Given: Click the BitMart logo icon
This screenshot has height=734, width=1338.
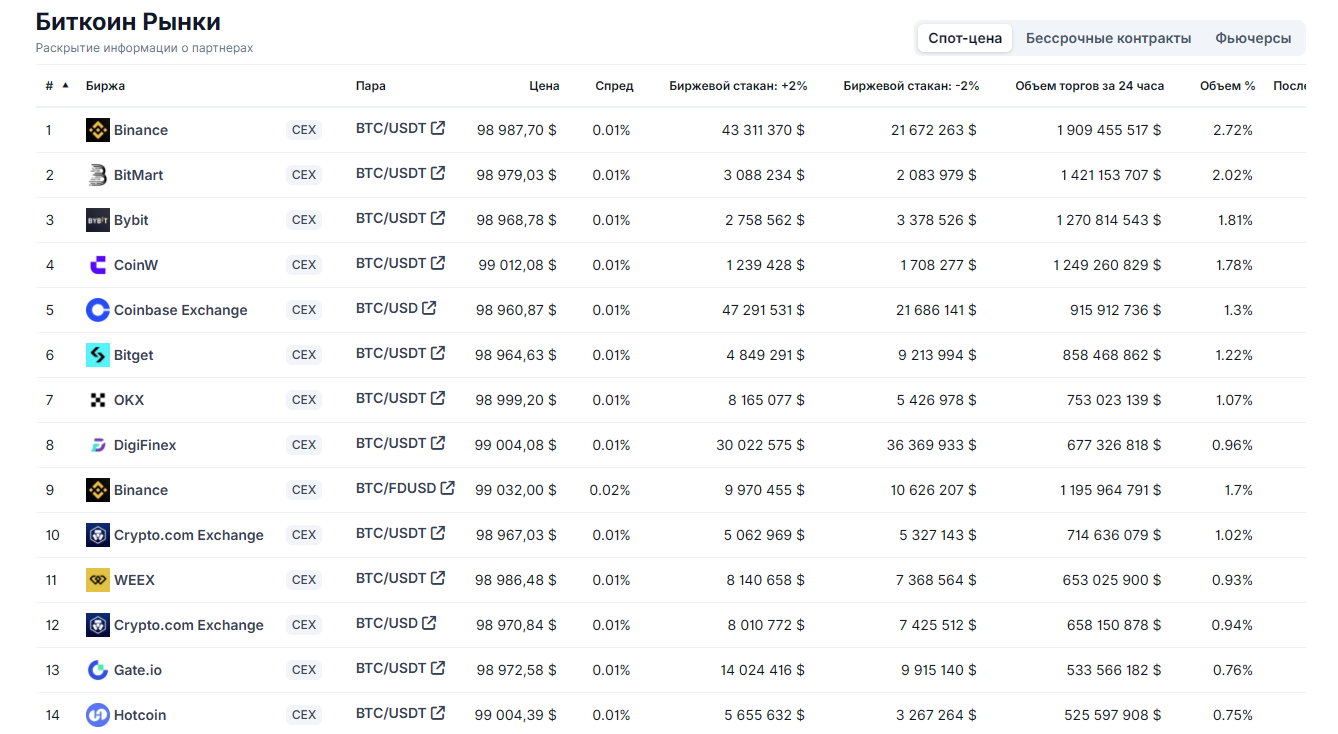Looking at the screenshot, I should point(97,175).
